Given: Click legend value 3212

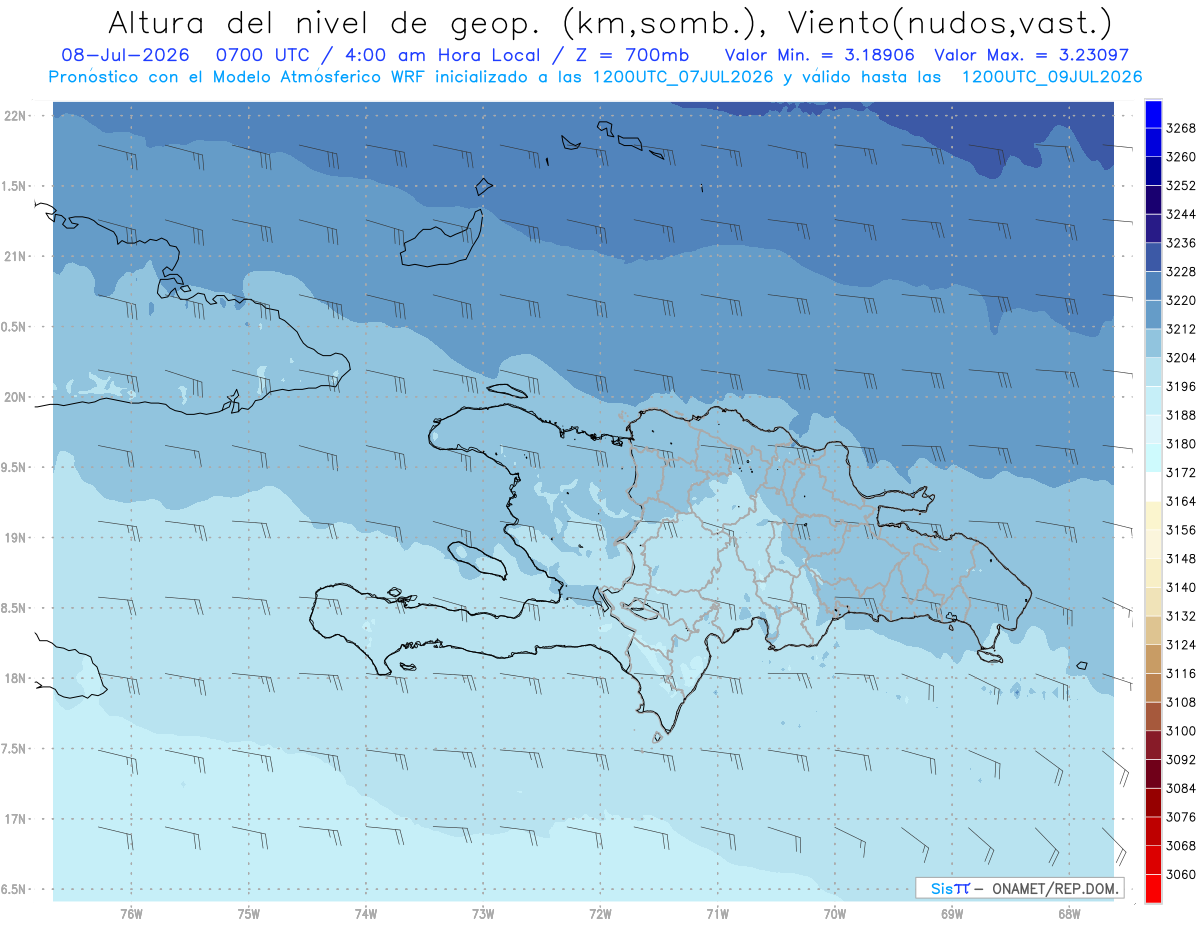Looking at the screenshot, I should click(x=1181, y=329).
